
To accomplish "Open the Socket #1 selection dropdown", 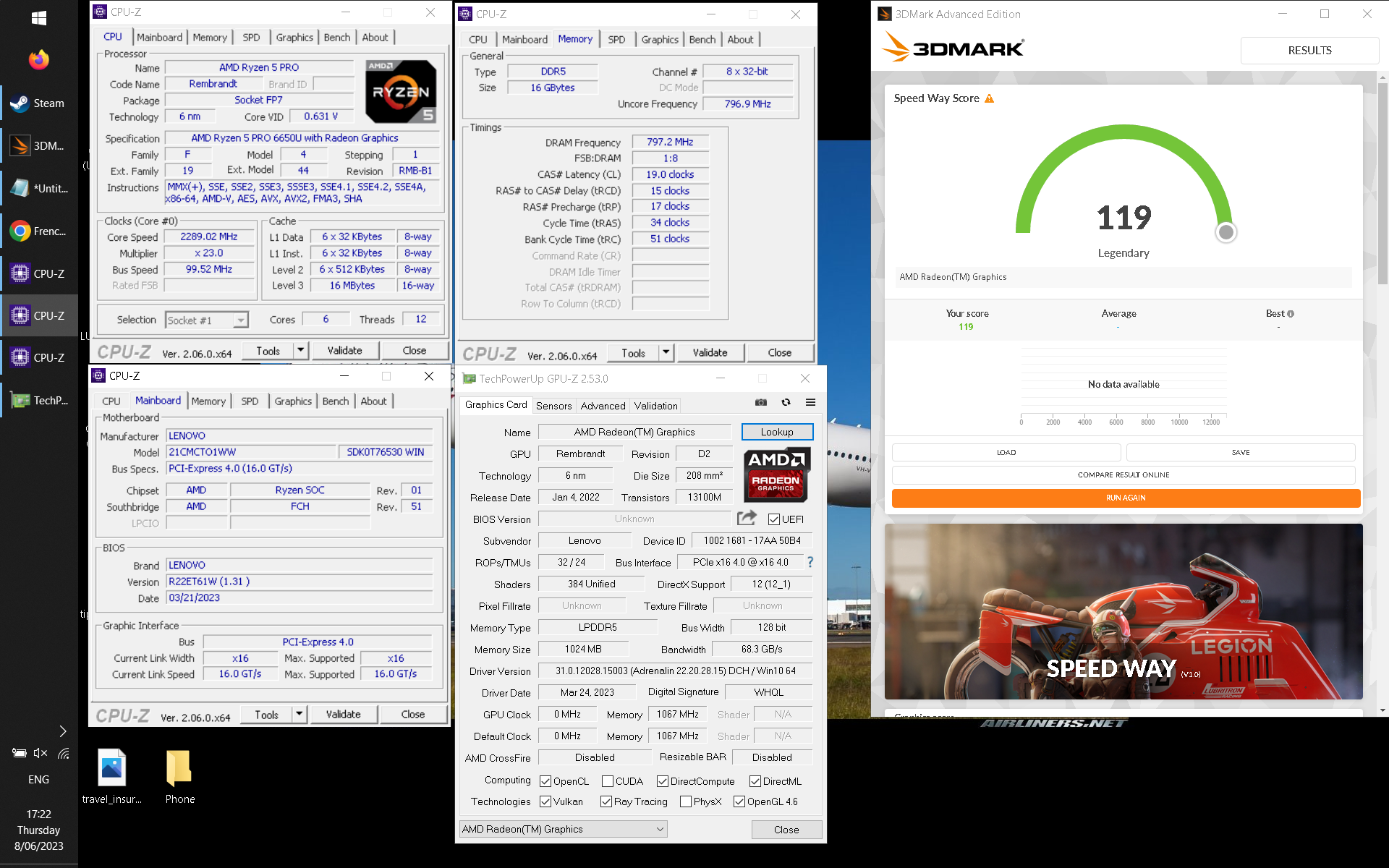I will (x=207, y=320).
